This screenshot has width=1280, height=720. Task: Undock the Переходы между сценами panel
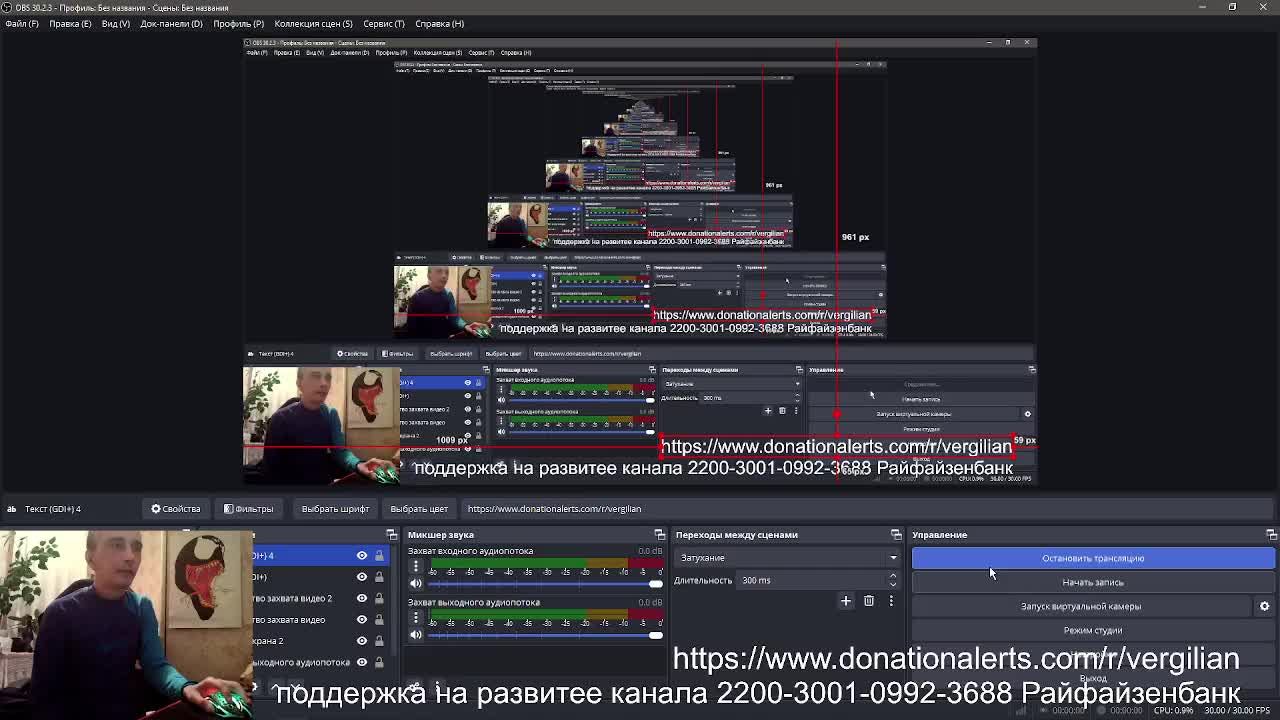pos(896,535)
